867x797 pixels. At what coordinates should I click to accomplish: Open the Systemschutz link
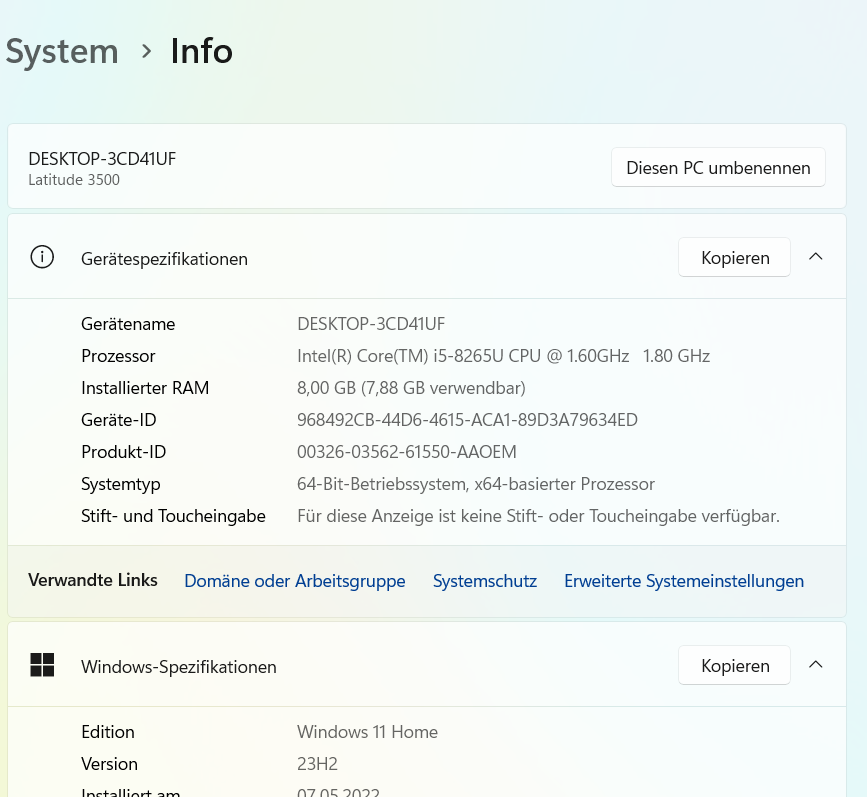(x=485, y=581)
